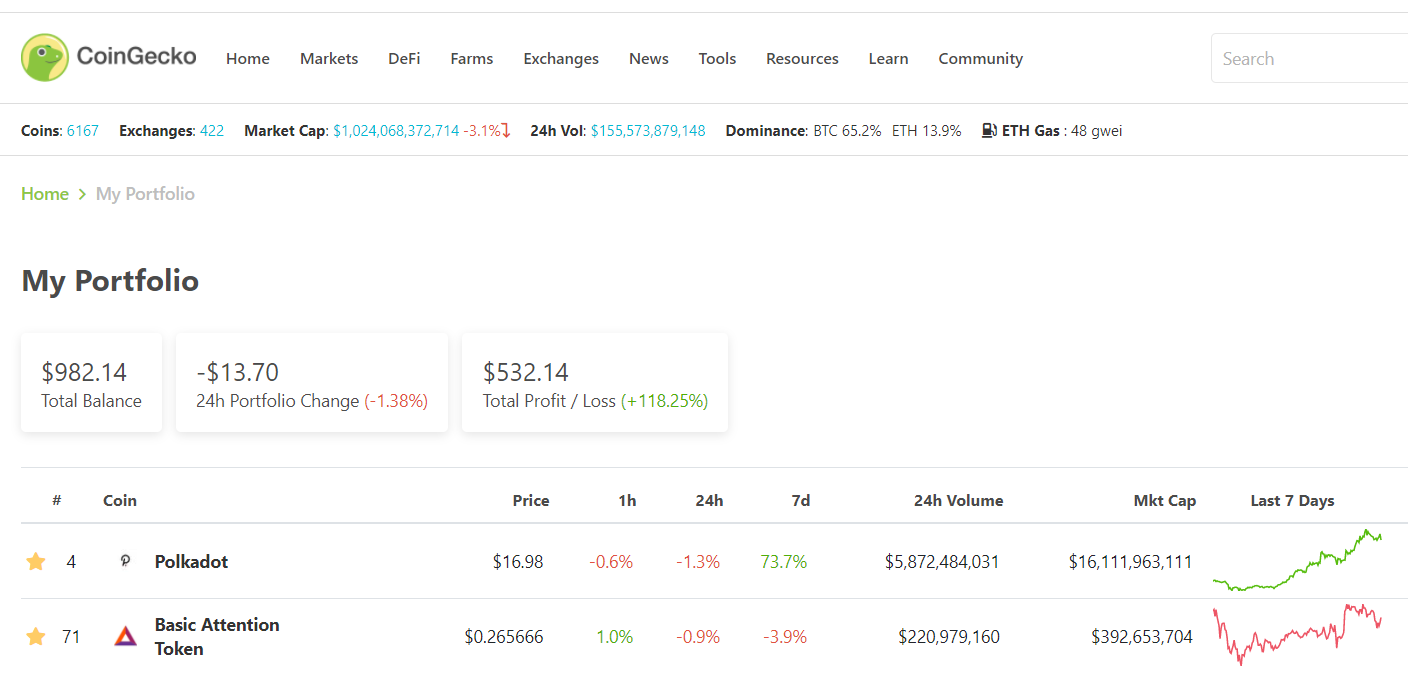Click the Polkadot 7-day green sparkline chart
The image size is (1408, 693).
1298,560
